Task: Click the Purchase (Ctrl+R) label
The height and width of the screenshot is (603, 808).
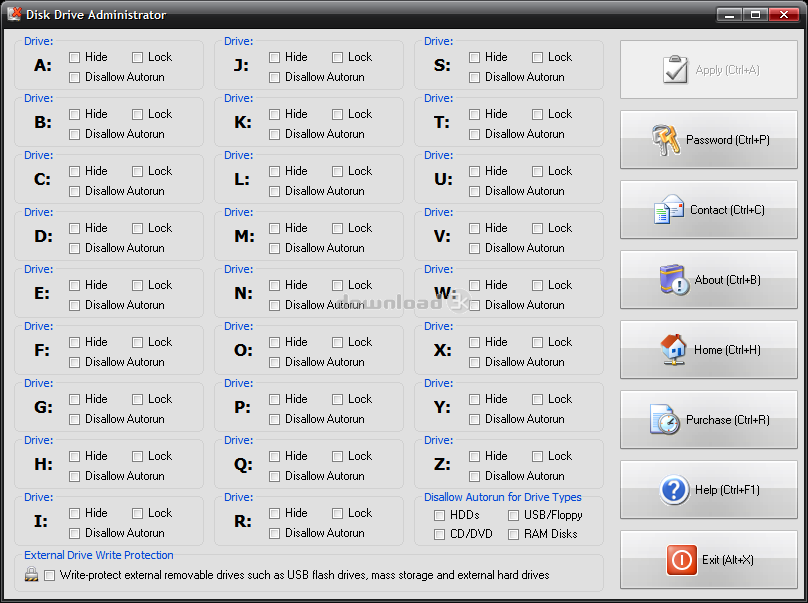Action: (x=728, y=421)
